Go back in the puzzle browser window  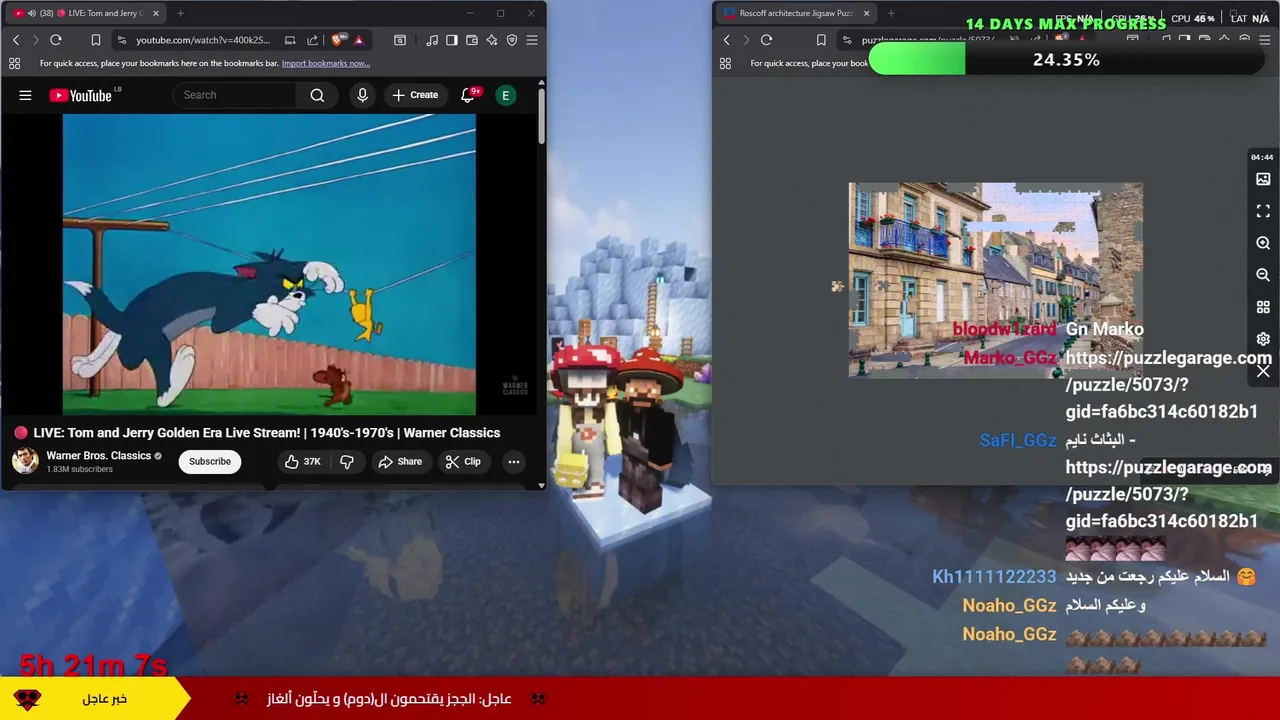pyautogui.click(x=727, y=40)
